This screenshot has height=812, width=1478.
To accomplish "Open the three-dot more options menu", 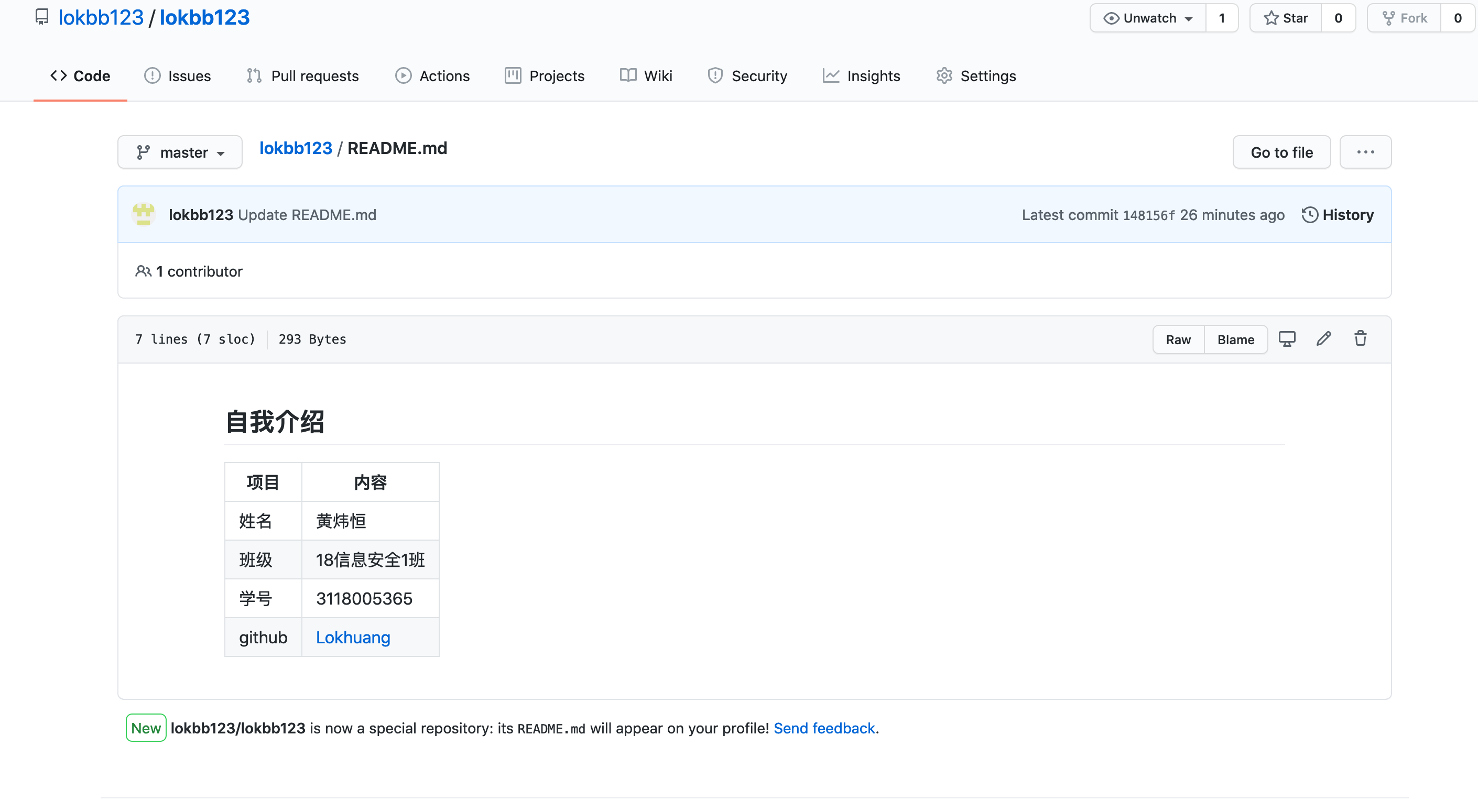I will pos(1365,152).
